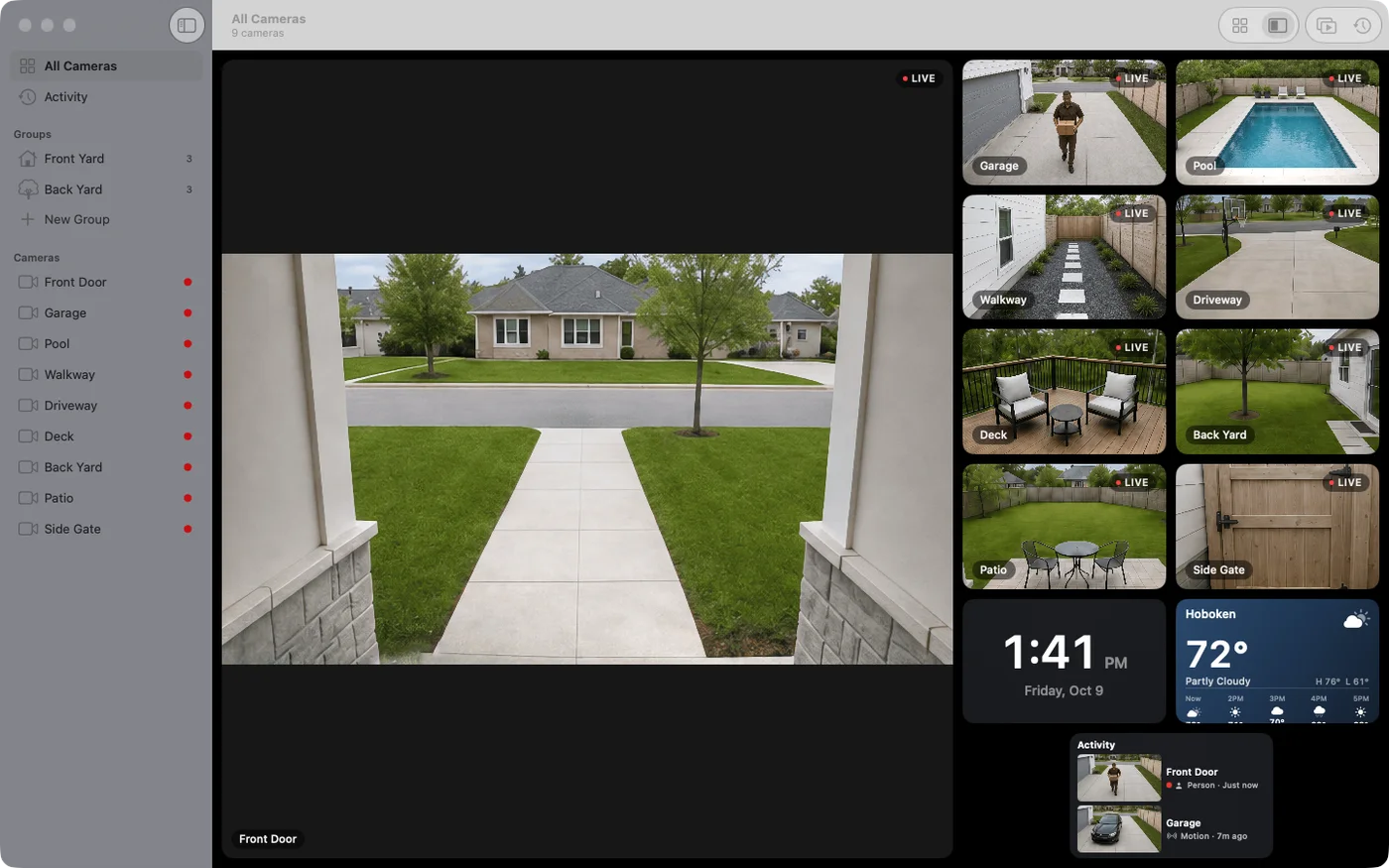
Task: Open the Front Door person activity event
Action: pos(1171,778)
